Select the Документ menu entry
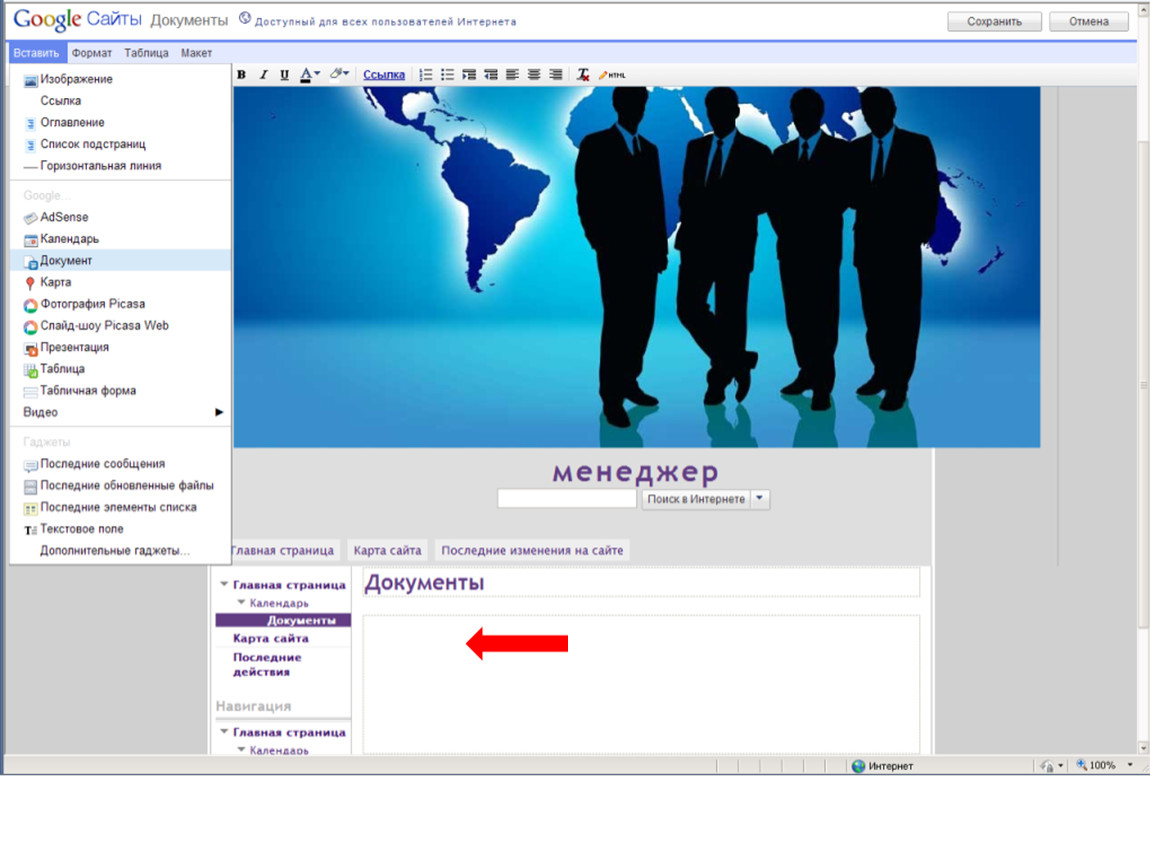This screenshot has height=864, width=1150. (x=120, y=260)
